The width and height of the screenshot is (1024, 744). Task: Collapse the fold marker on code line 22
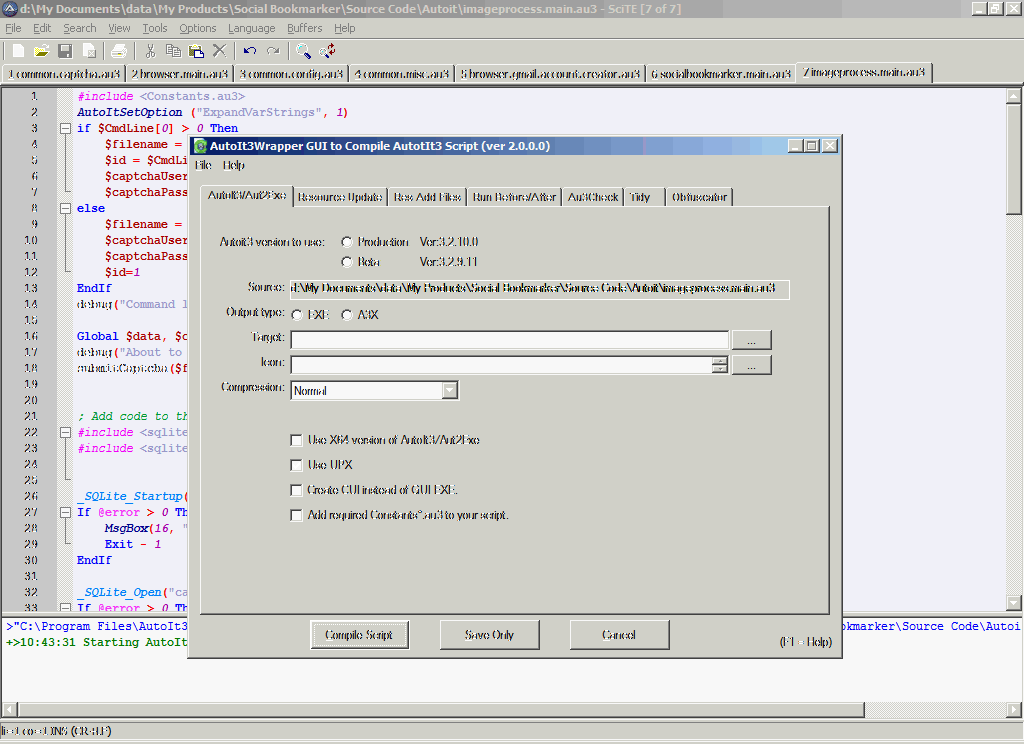pyautogui.click(x=65, y=432)
